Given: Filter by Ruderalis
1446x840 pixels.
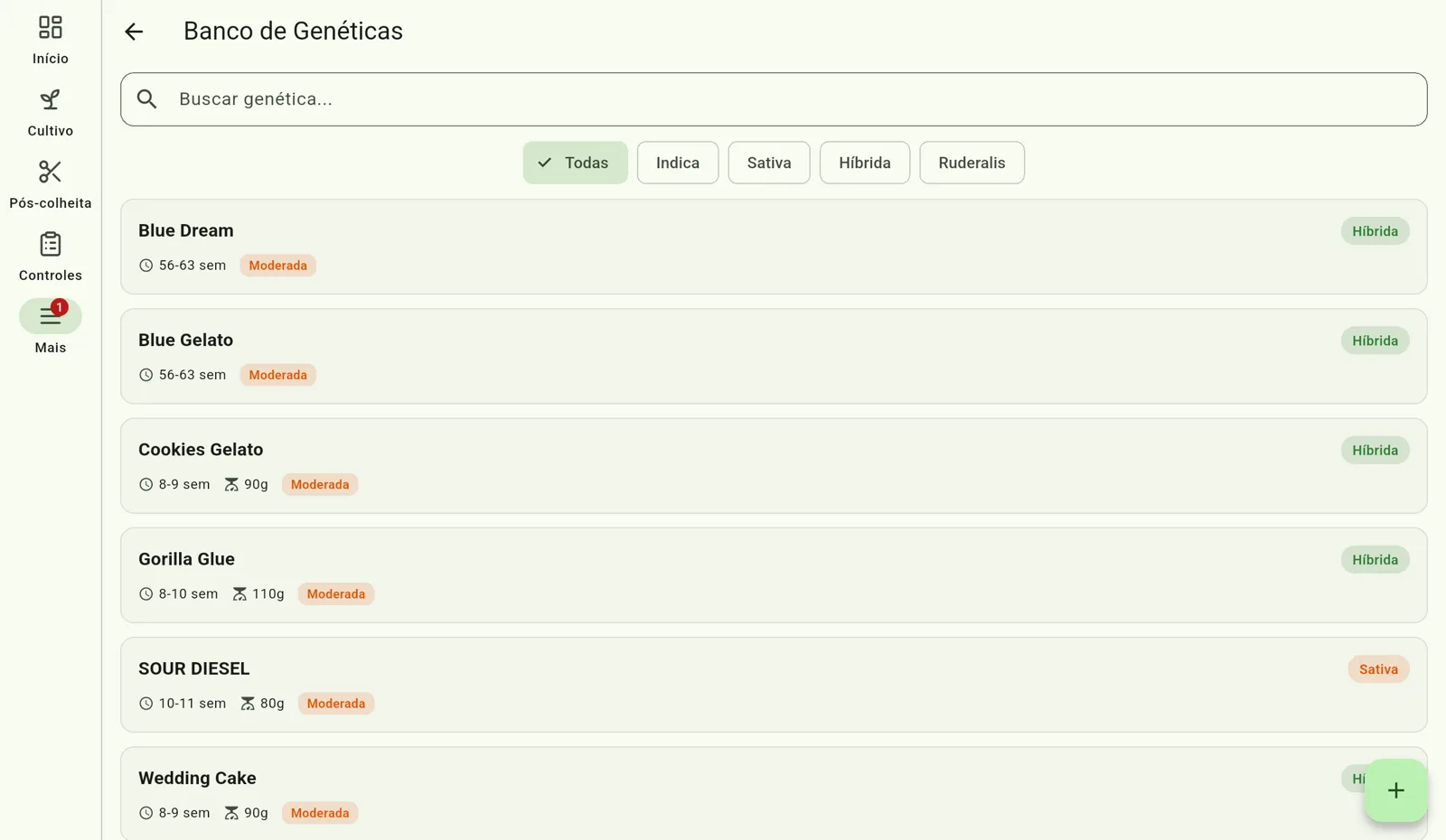Looking at the screenshot, I should (x=972, y=163).
